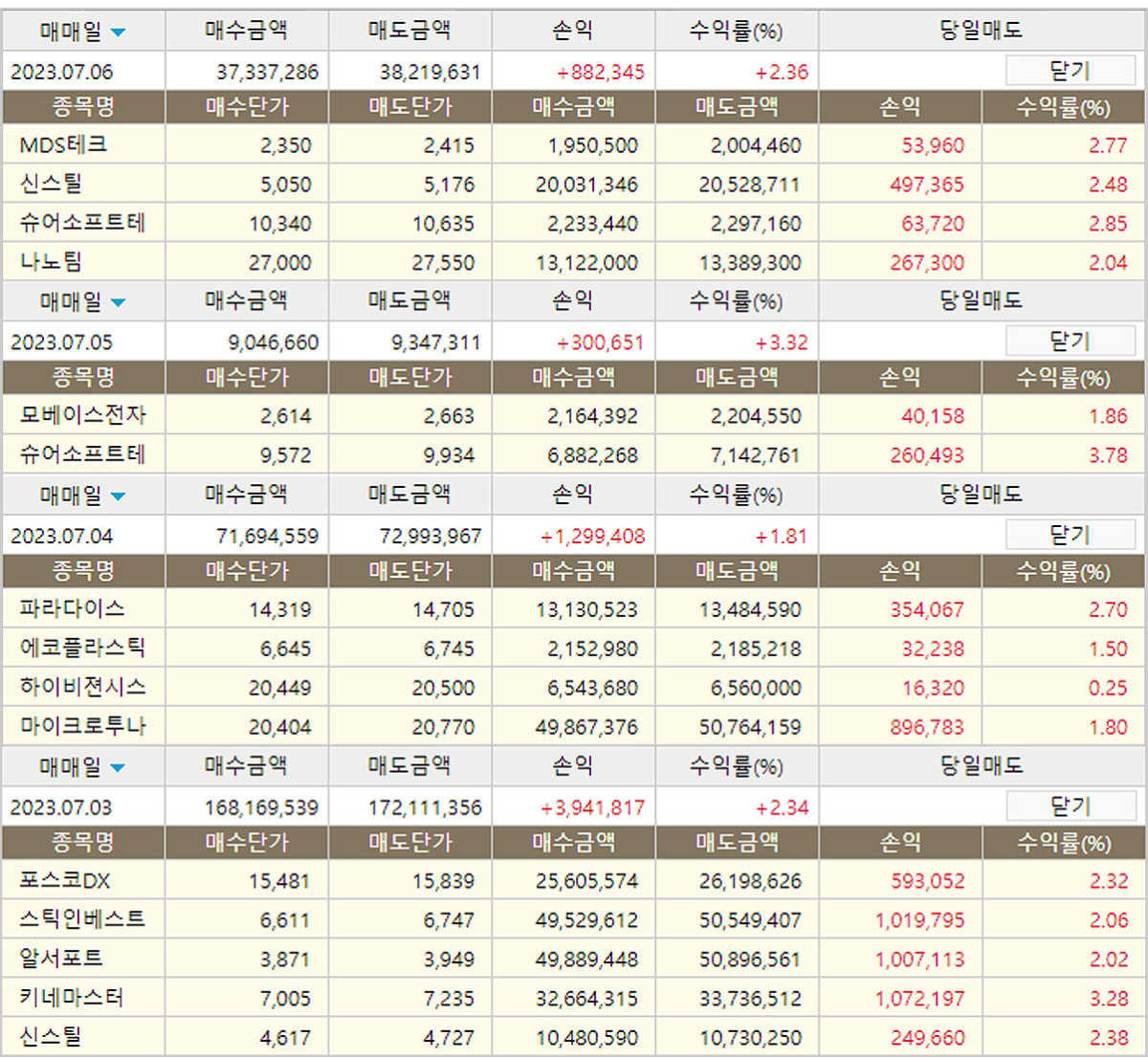Select the 나노팀 stock name
The image size is (1148, 1058).
click(x=51, y=262)
